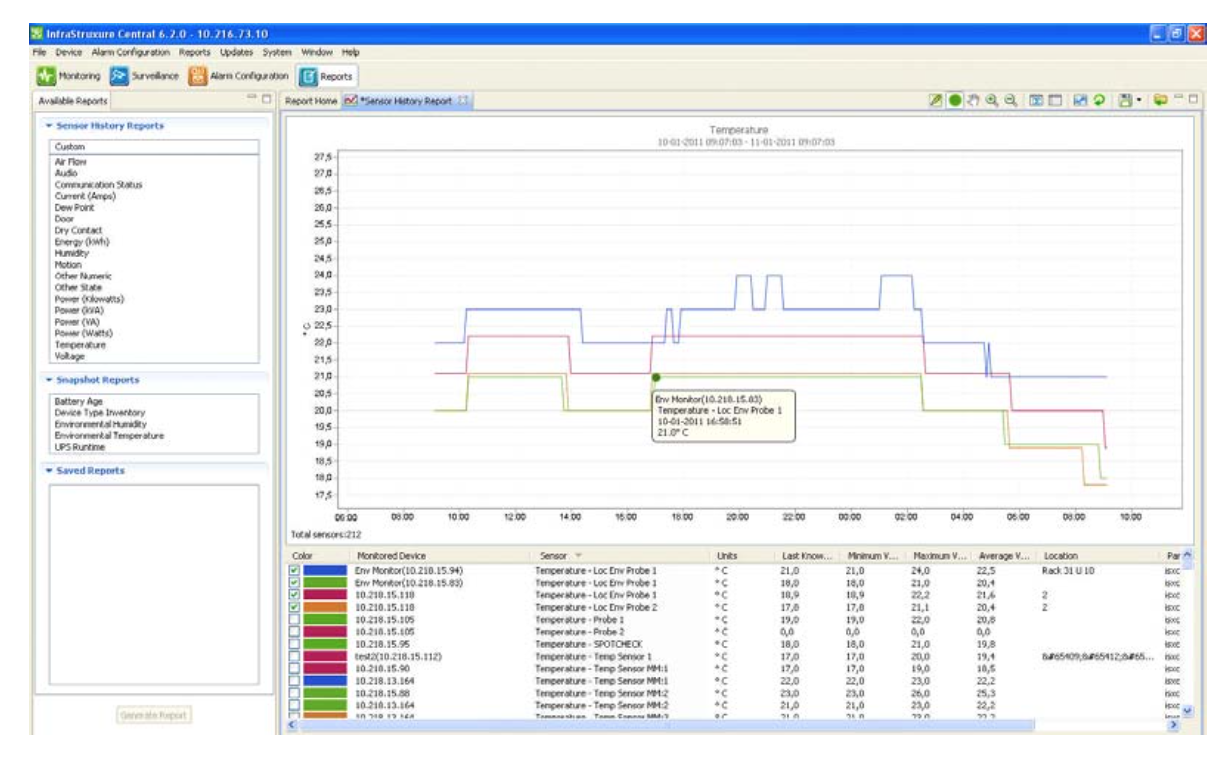Uncheck the 10.218.15.118 Loc Env Probe 1 checkbox

(x=294, y=594)
